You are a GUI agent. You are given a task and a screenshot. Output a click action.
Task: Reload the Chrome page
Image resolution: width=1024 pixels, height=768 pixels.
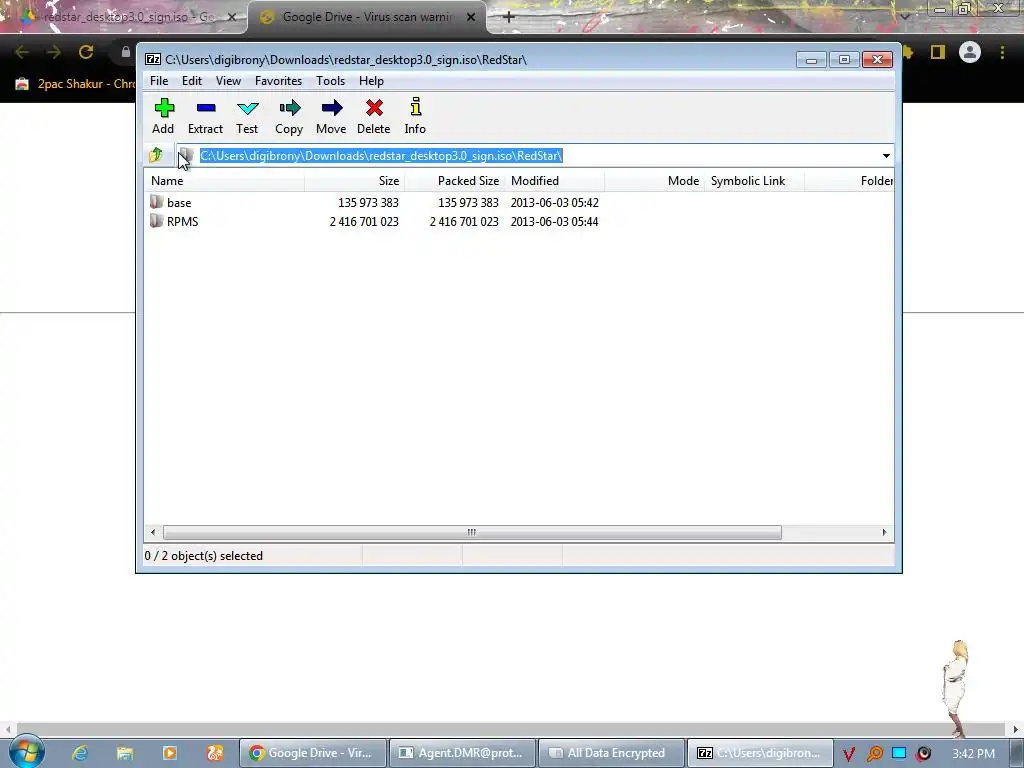86,52
